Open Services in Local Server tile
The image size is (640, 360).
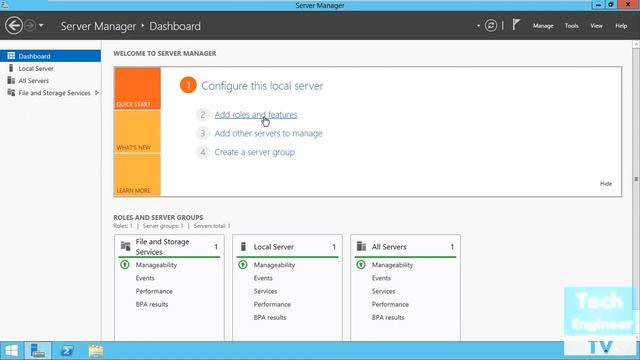pos(265,291)
